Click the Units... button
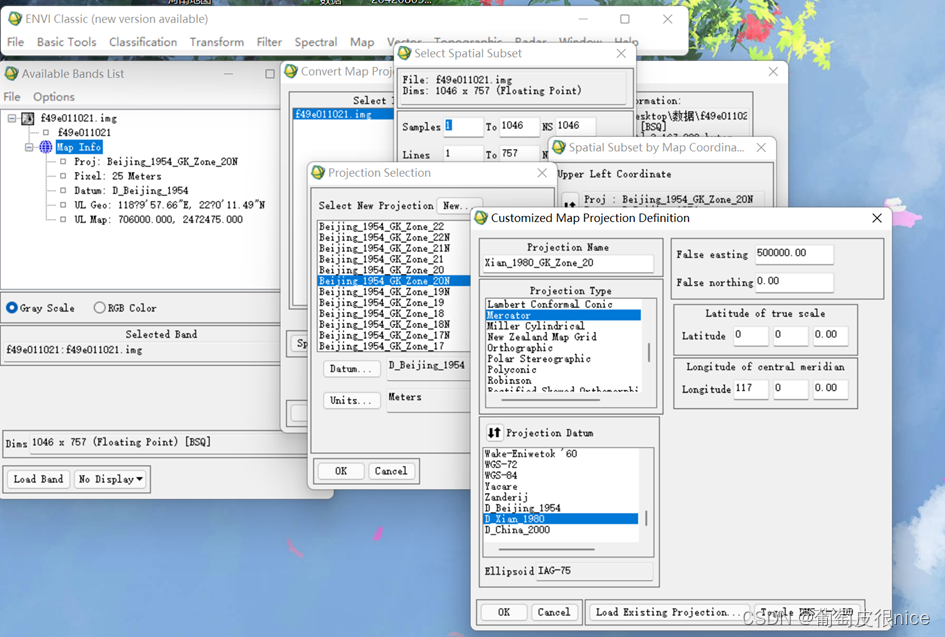The width and height of the screenshot is (945, 637). [x=351, y=400]
